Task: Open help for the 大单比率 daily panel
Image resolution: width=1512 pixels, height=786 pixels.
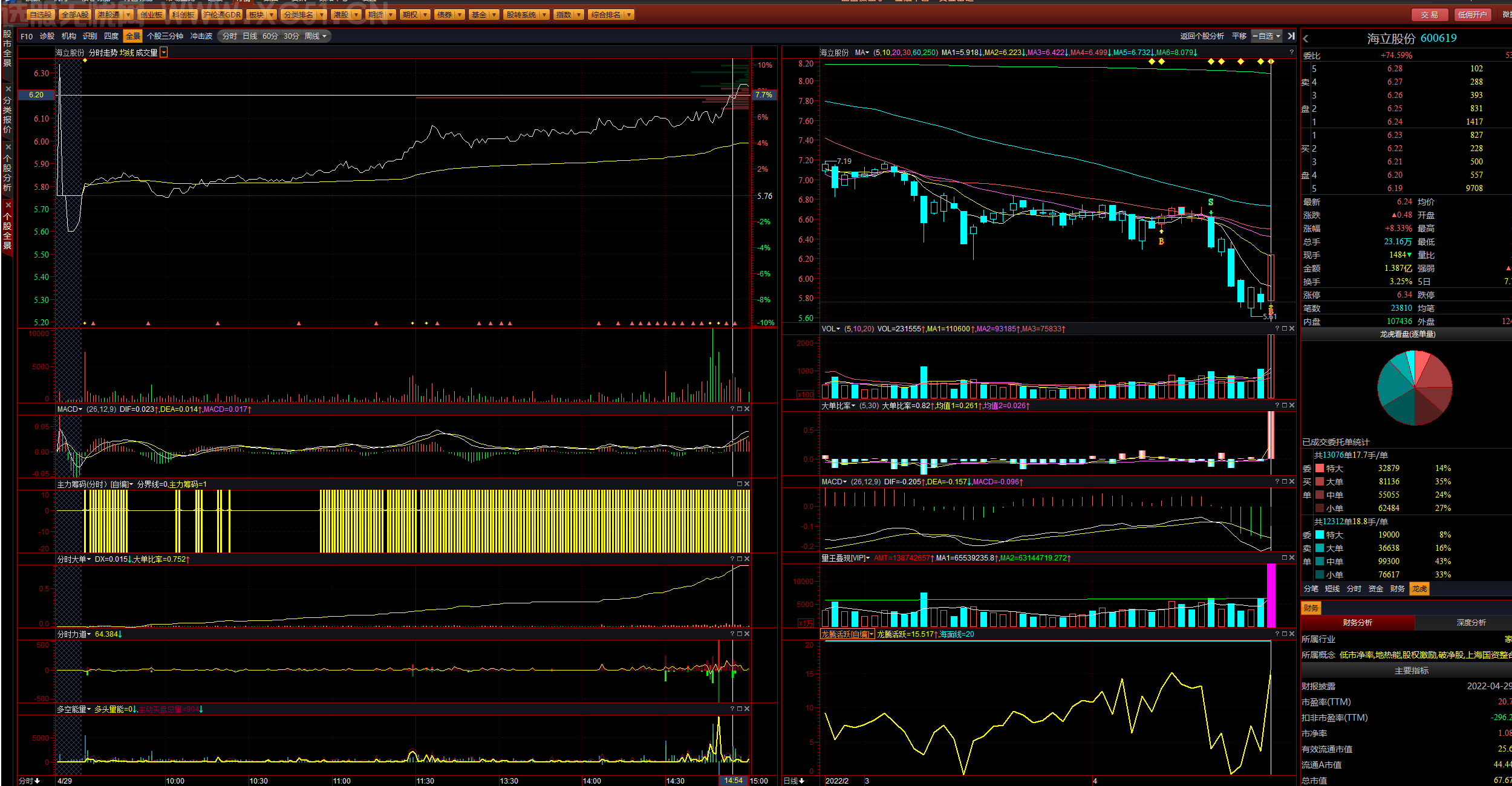Action: (1277, 406)
